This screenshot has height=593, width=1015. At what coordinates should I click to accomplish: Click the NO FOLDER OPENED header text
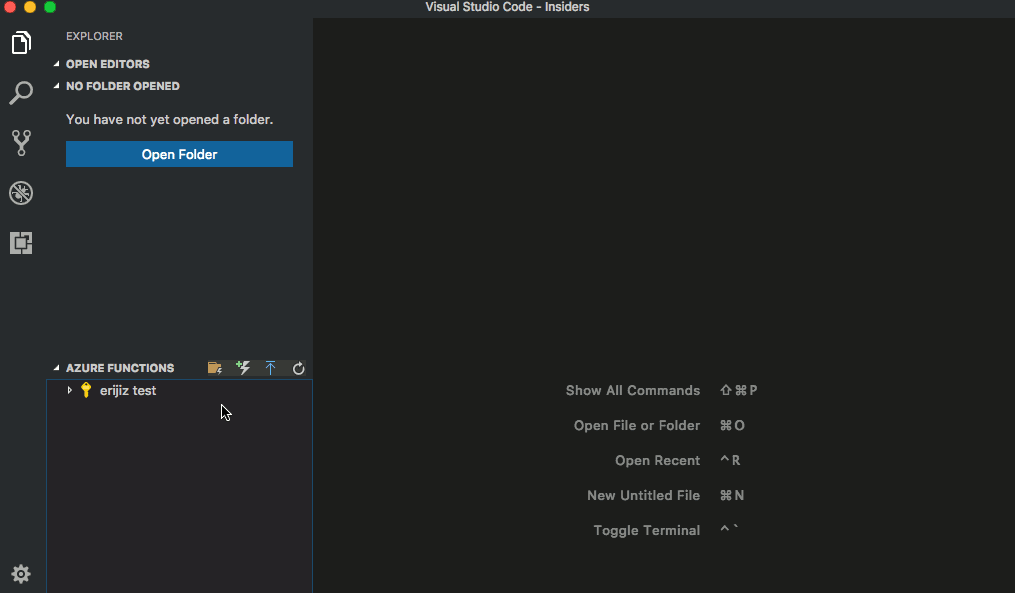click(123, 86)
